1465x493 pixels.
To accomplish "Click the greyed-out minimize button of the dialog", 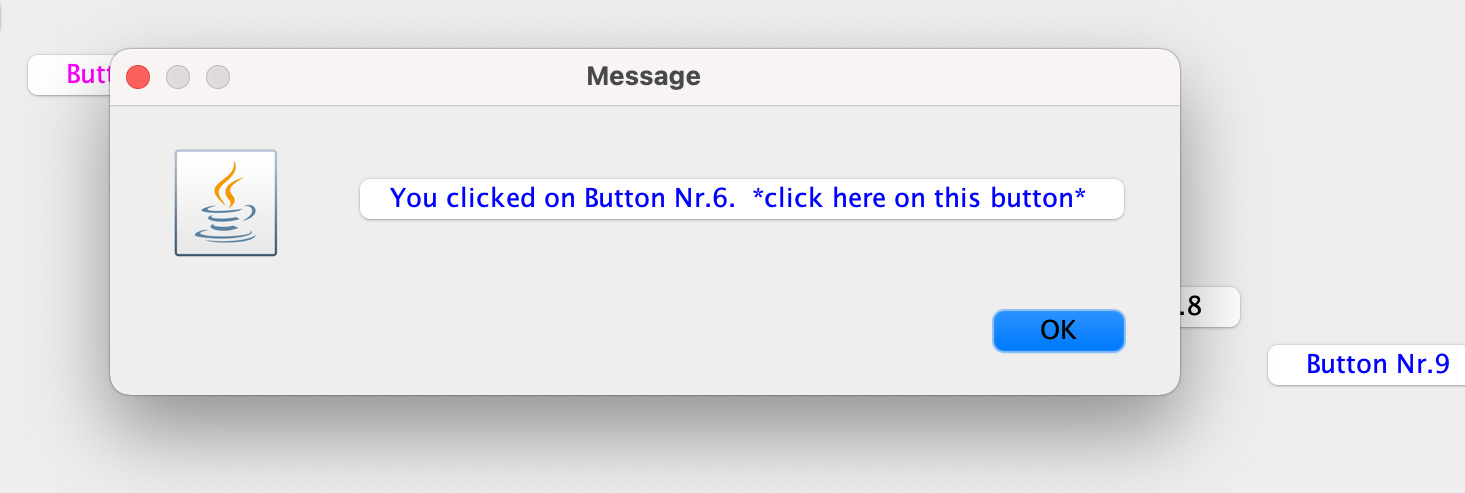I will pyautogui.click(x=178, y=77).
